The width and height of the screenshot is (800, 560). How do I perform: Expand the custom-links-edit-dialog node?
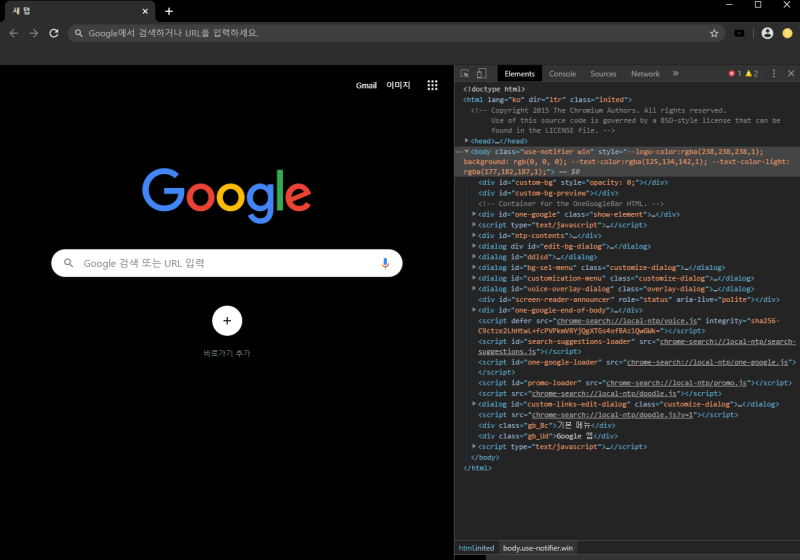pyautogui.click(x=474, y=404)
